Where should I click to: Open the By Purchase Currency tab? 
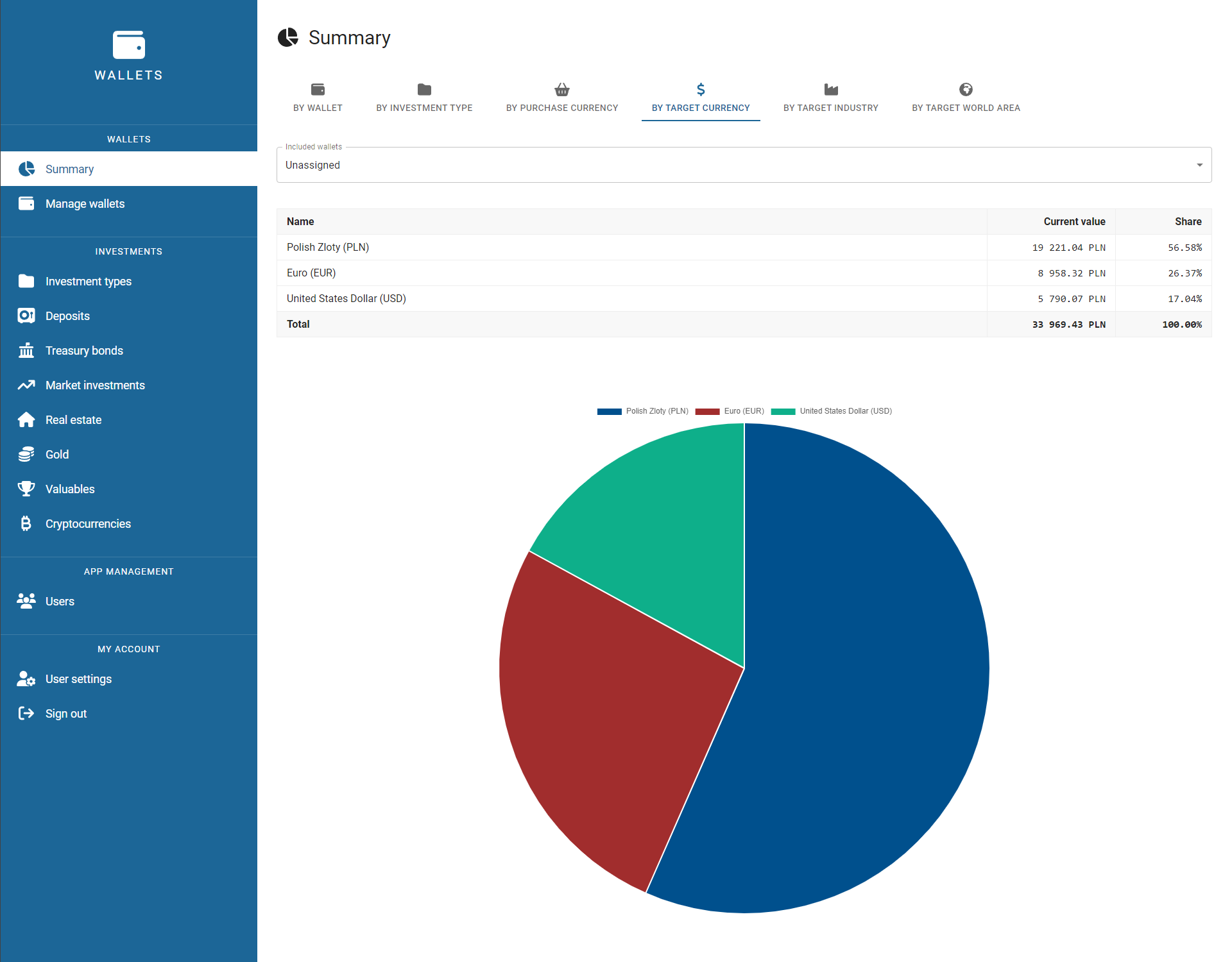[x=562, y=99]
